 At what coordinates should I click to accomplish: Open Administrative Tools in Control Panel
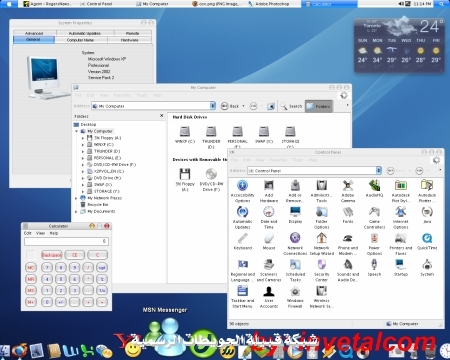[x=321, y=191]
